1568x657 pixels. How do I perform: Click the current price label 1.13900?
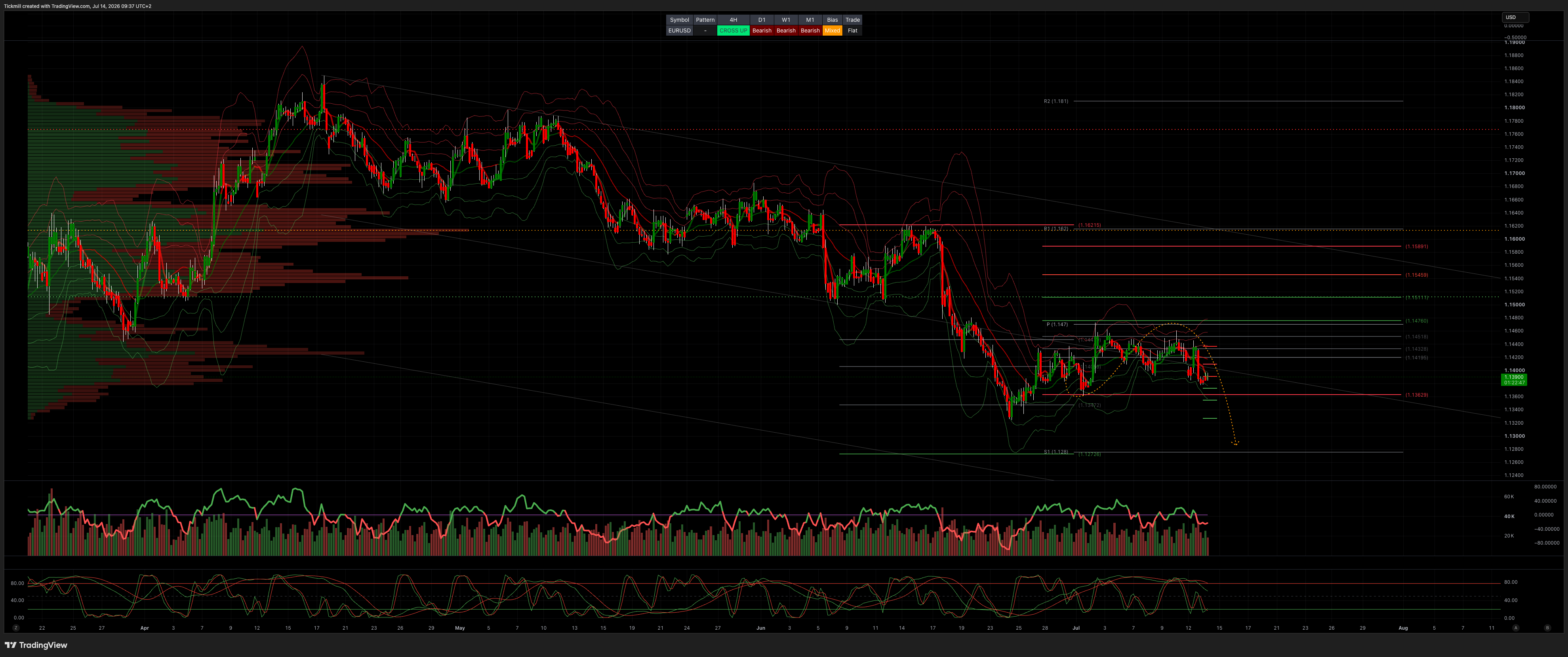(x=1514, y=377)
